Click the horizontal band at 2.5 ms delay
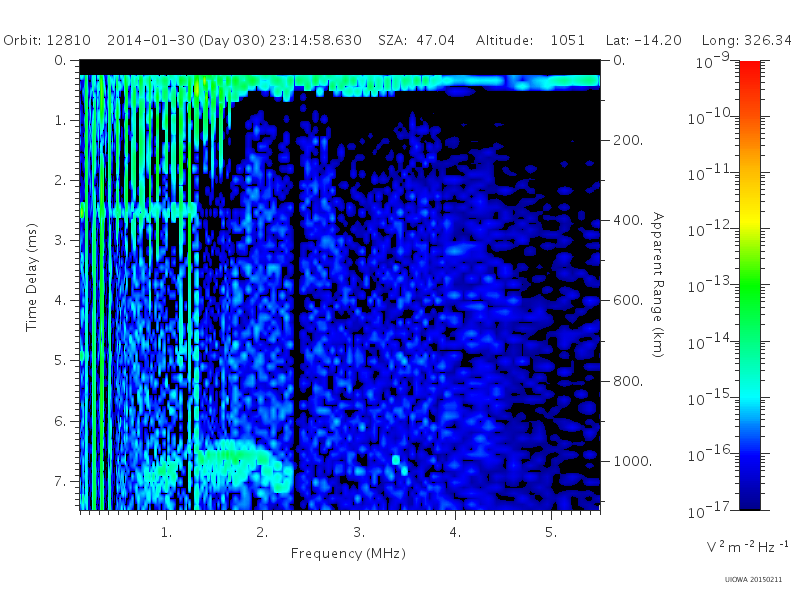This screenshot has height=600, width=800. click(x=139, y=211)
